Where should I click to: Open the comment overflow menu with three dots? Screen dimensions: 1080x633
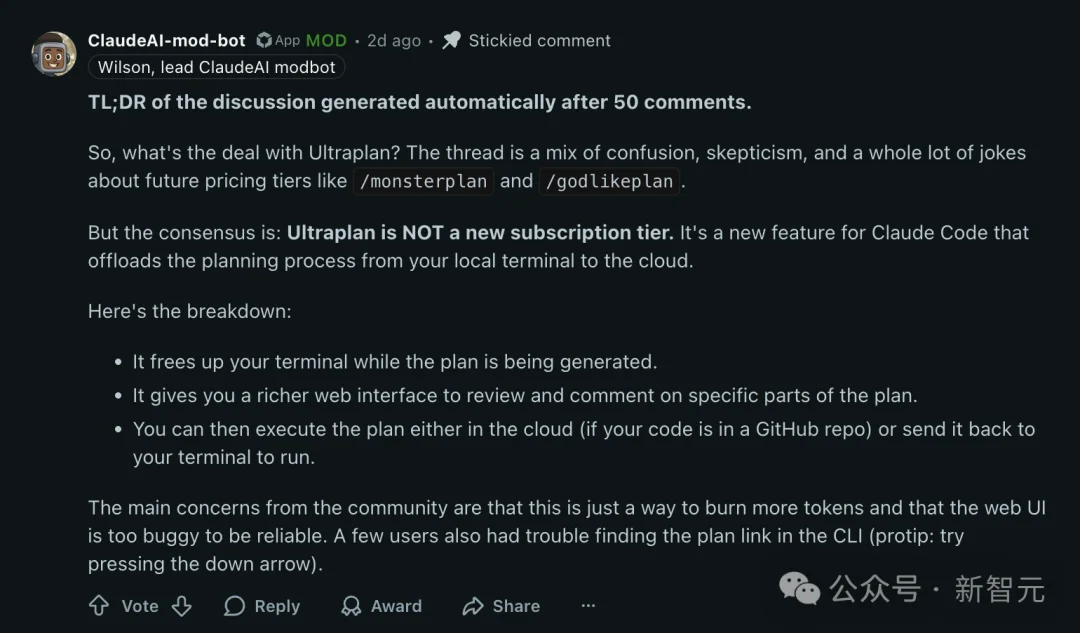(588, 606)
